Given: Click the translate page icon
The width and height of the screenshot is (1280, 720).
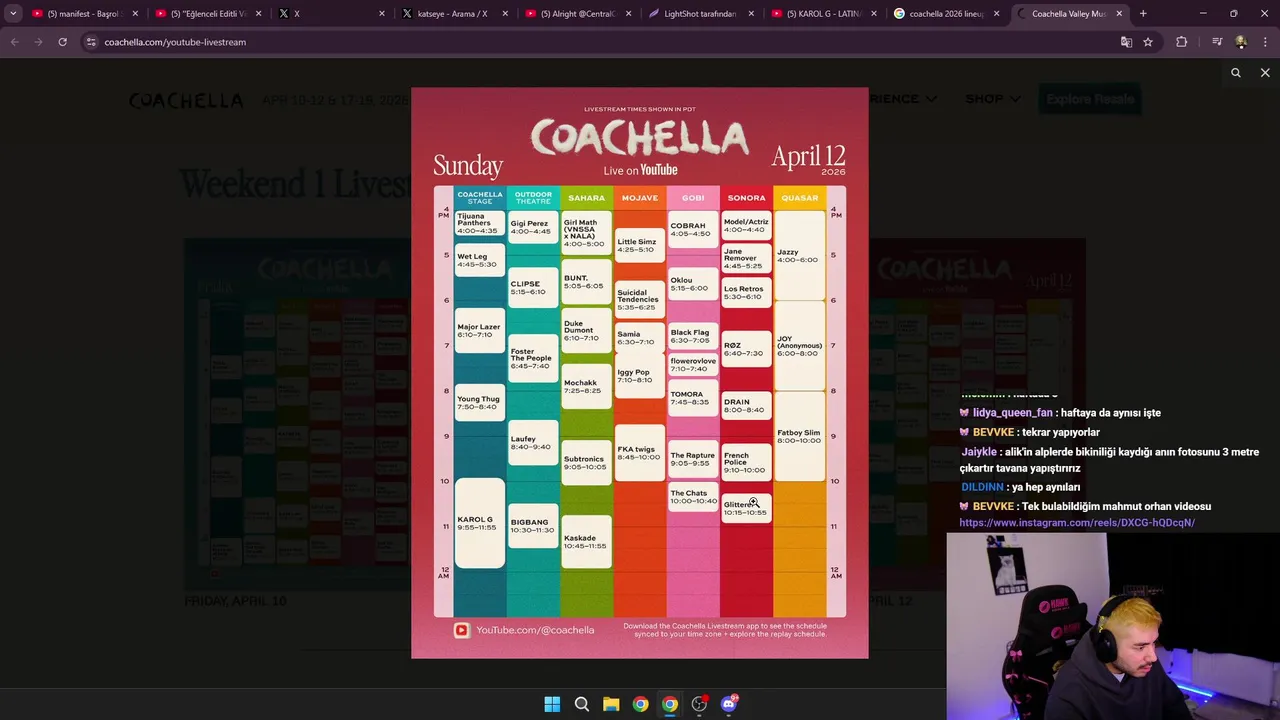Looking at the screenshot, I should click(x=1126, y=42).
